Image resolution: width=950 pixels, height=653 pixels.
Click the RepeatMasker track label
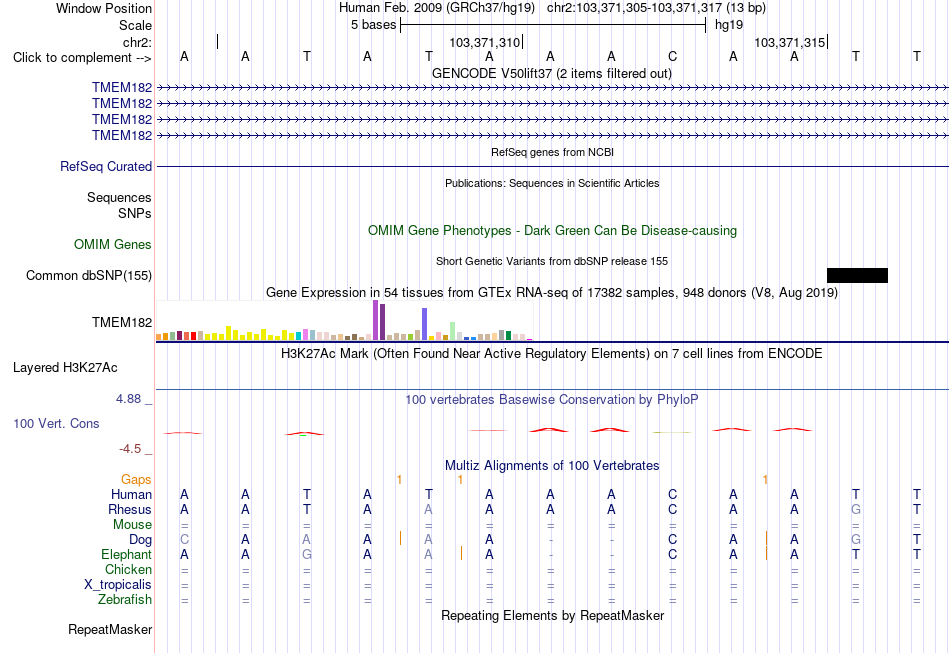pyautogui.click(x=110, y=630)
